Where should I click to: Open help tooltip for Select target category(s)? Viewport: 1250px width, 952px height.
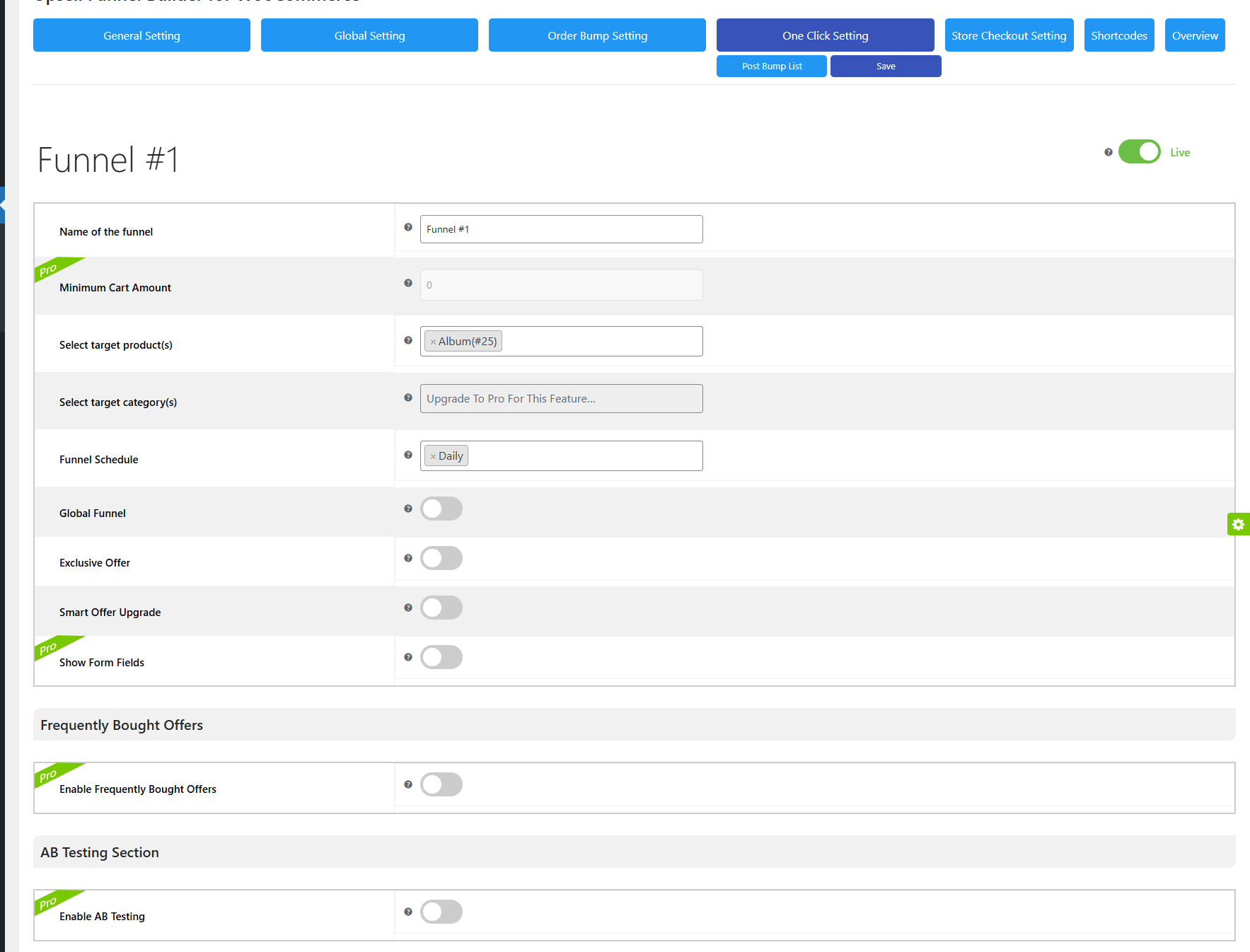click(x=408, y=397)
